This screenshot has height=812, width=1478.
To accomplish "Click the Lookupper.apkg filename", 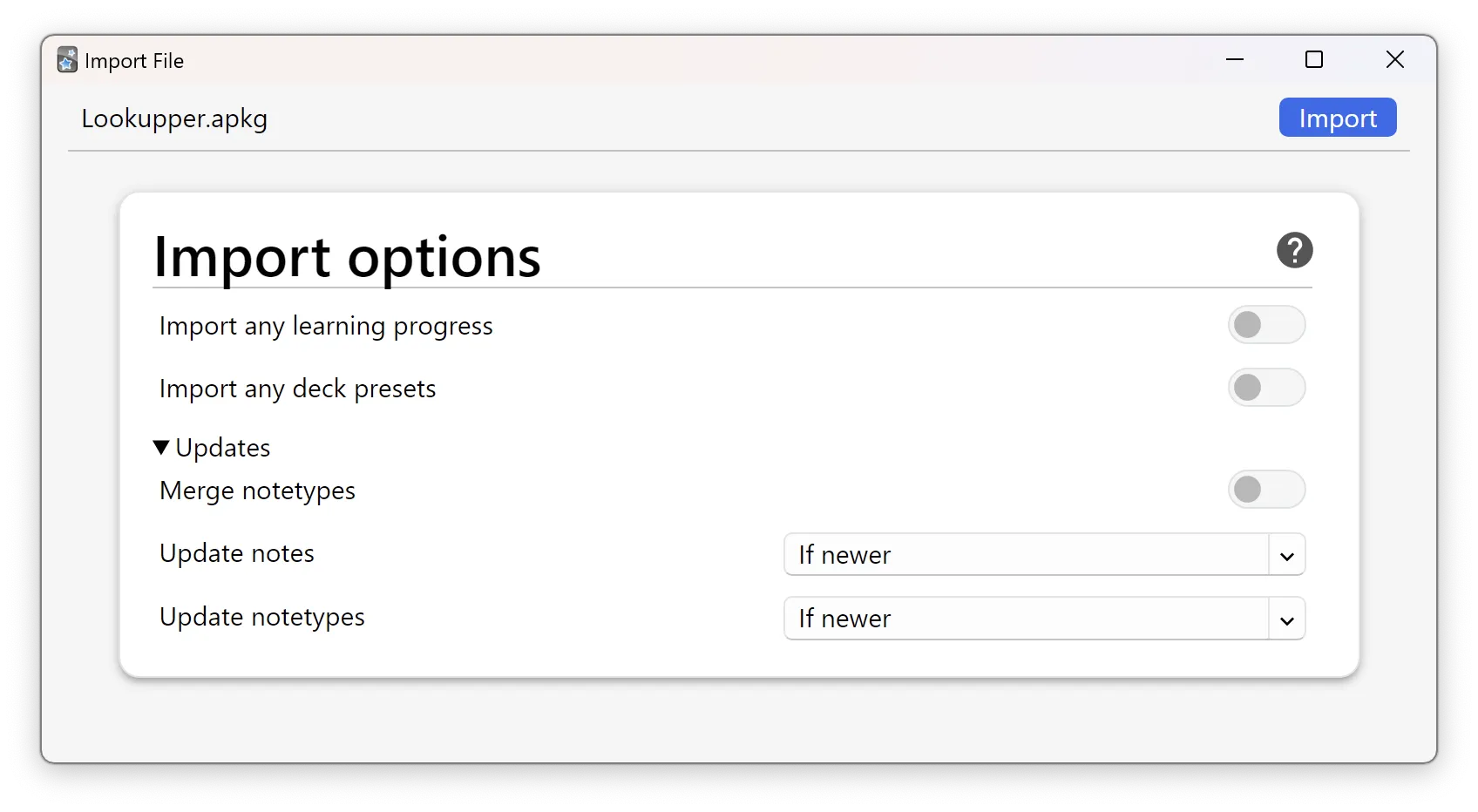I will point(173,118).
